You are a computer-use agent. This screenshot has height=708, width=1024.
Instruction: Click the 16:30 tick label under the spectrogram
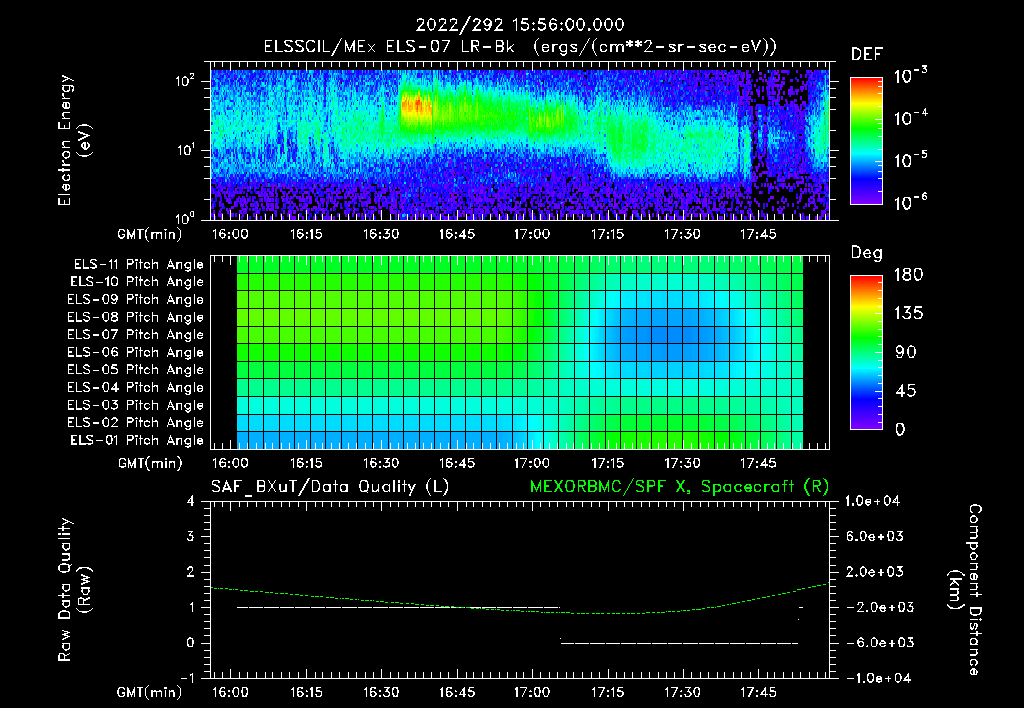click(x=381, y=234)
